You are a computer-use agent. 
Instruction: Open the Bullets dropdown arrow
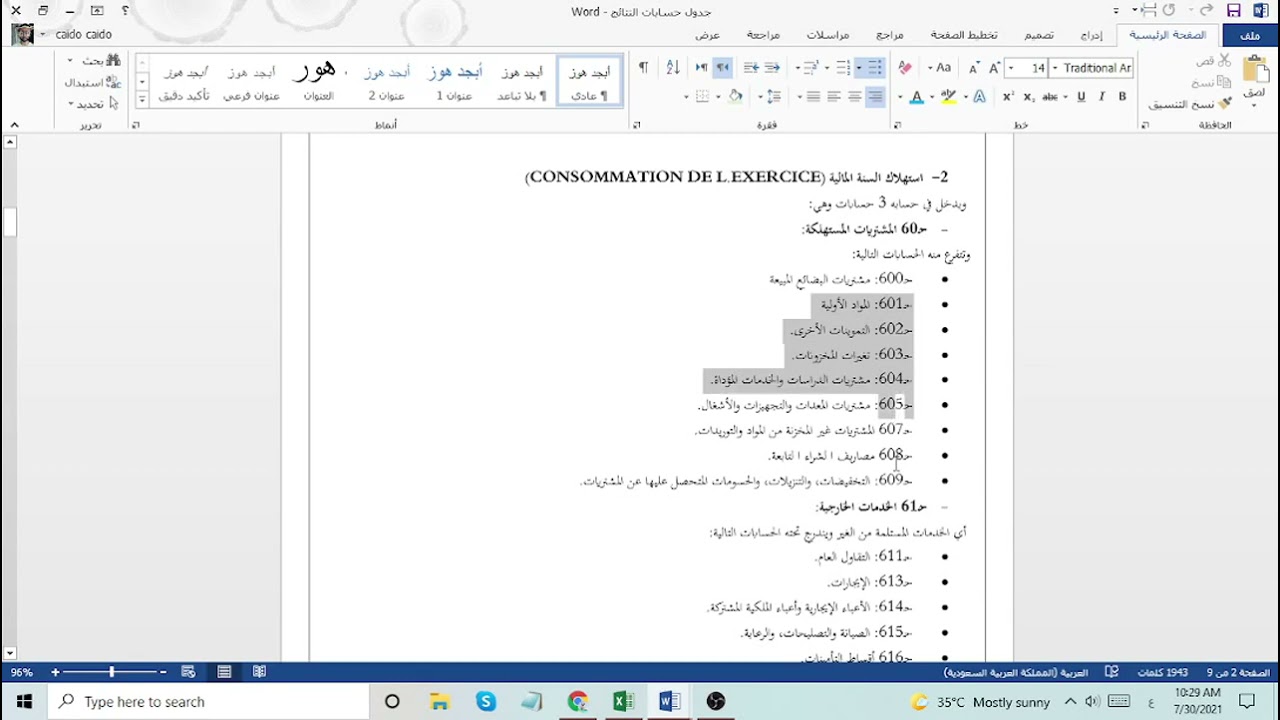859,68
